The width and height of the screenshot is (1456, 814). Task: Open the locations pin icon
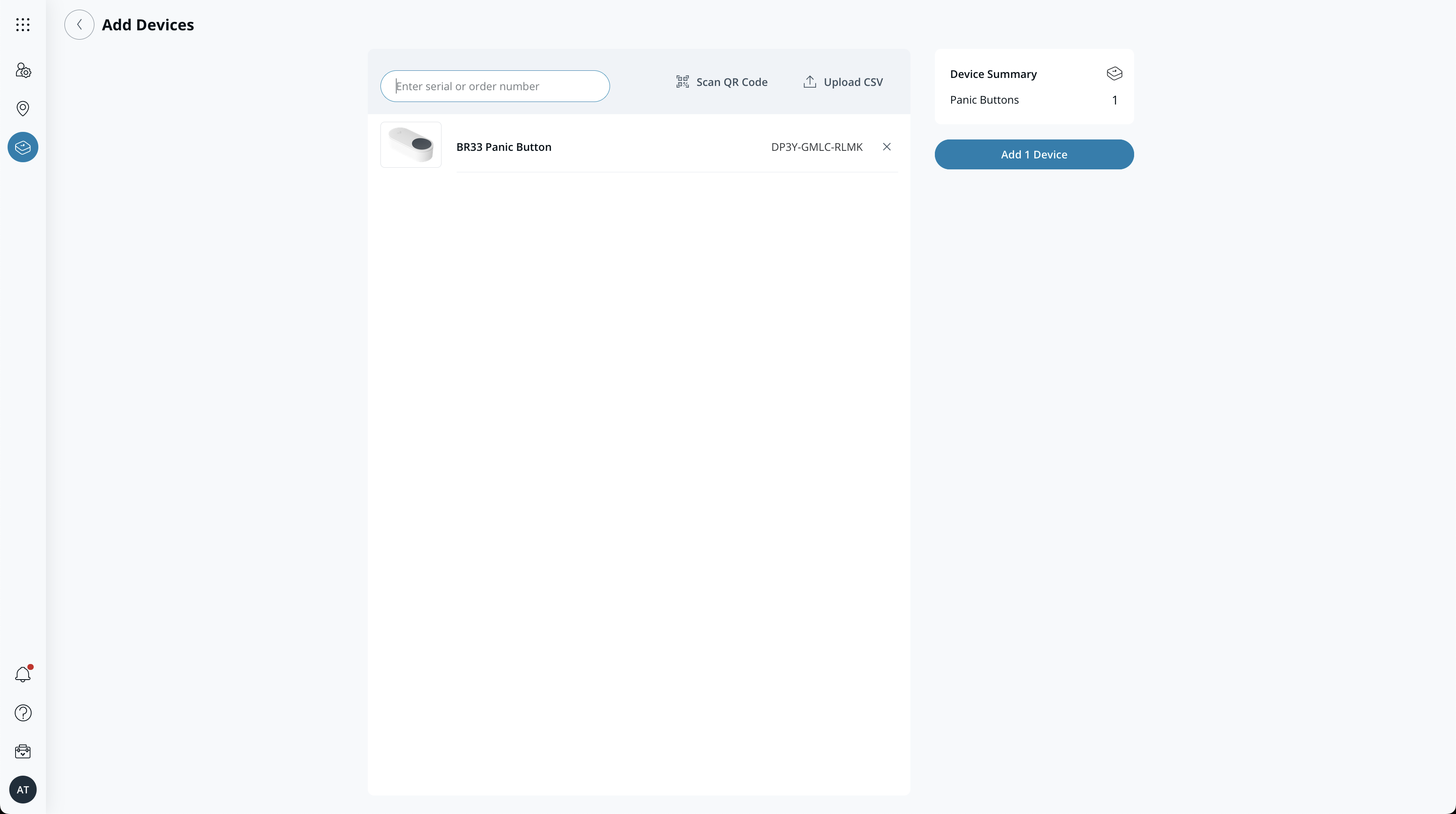tap(23, 108)
